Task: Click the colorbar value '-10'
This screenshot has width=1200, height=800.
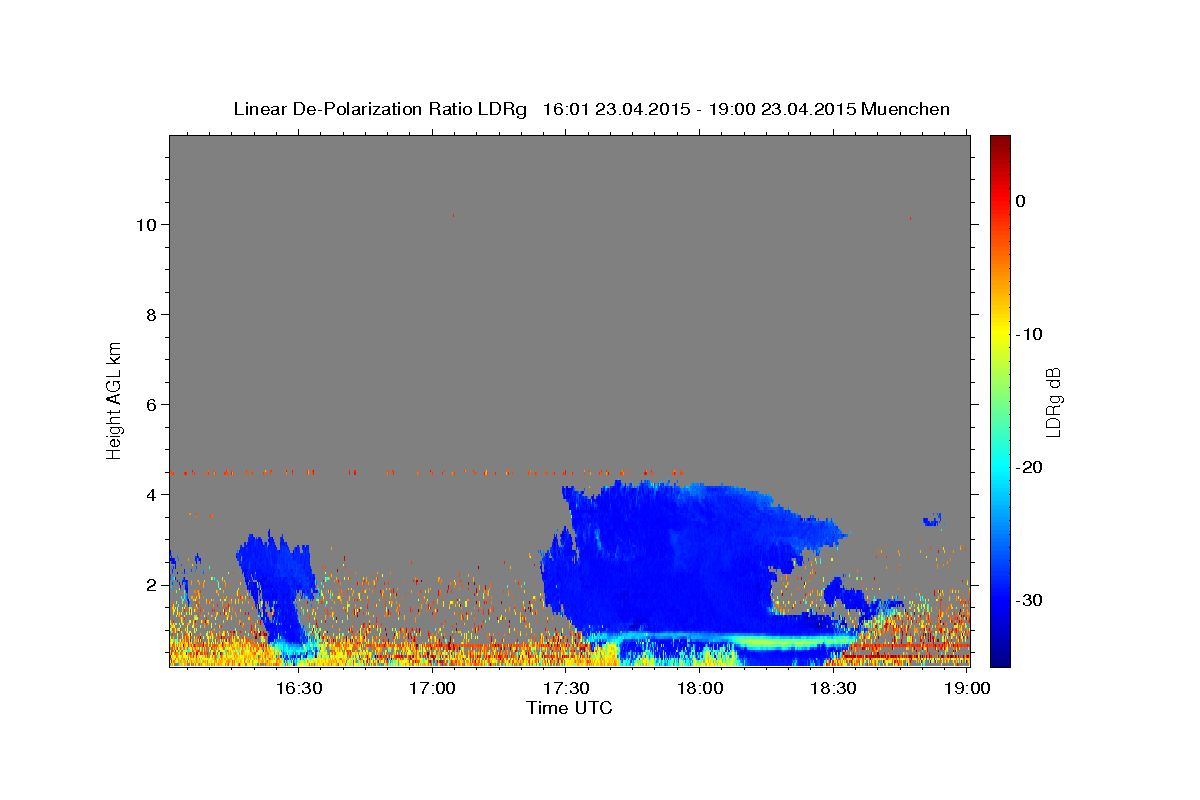Action: pyautogui.click(x=1030, y=334)
